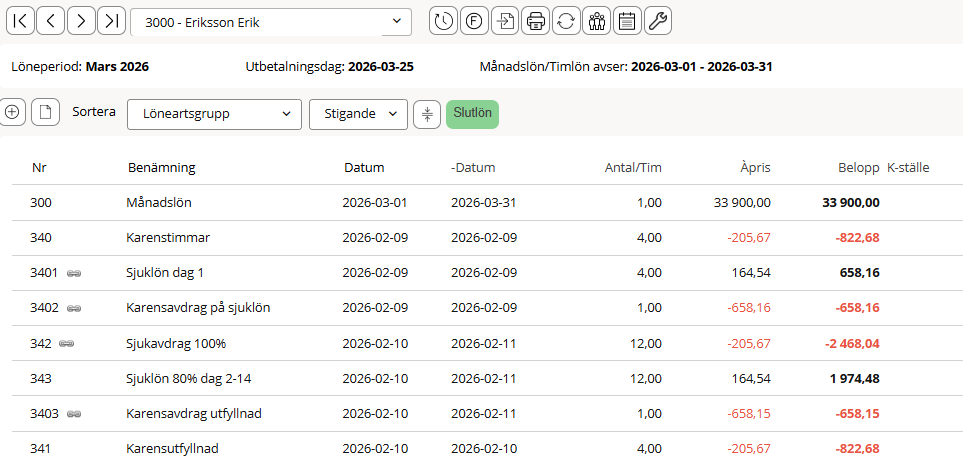This screenshot has height=461, width=963.
Task: Click the green Slutlön button
Action: click(472, 114)
